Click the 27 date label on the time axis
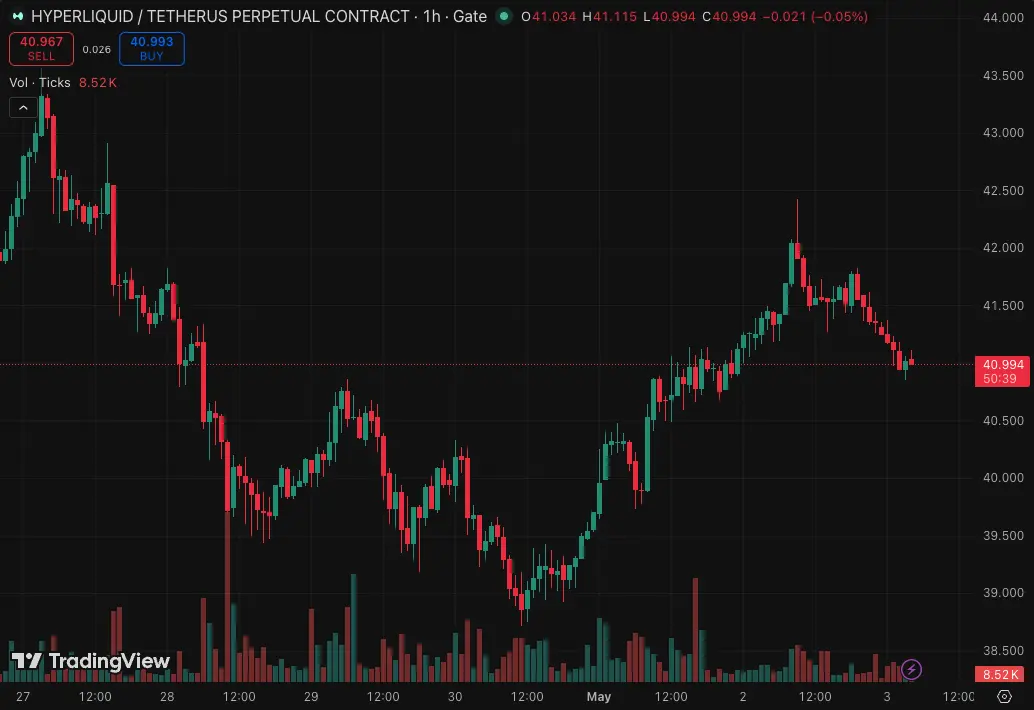Image resolution: width=1034 pixels, height=710 pixels. point(23,696)
